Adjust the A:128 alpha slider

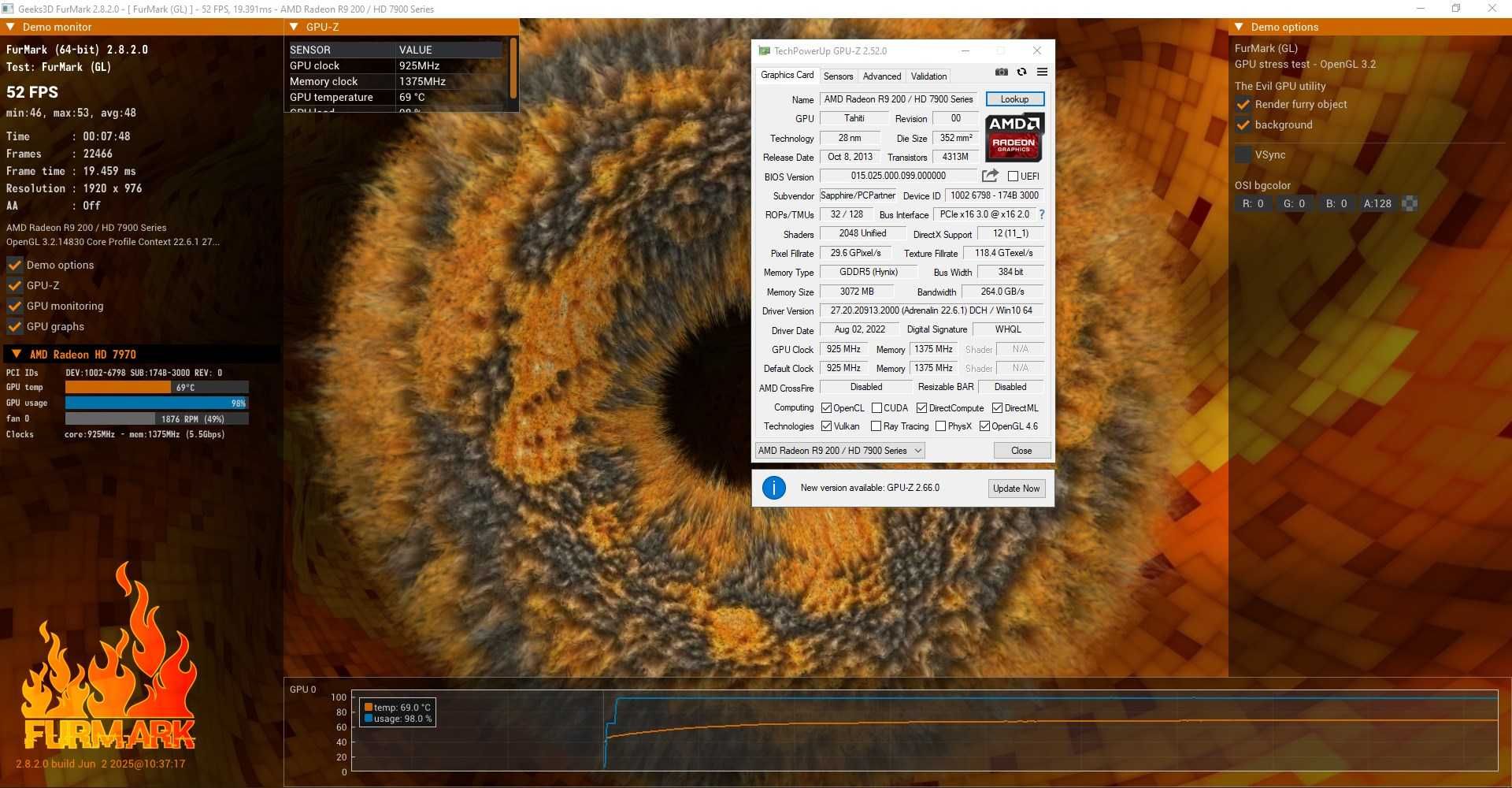(1378, 203)
